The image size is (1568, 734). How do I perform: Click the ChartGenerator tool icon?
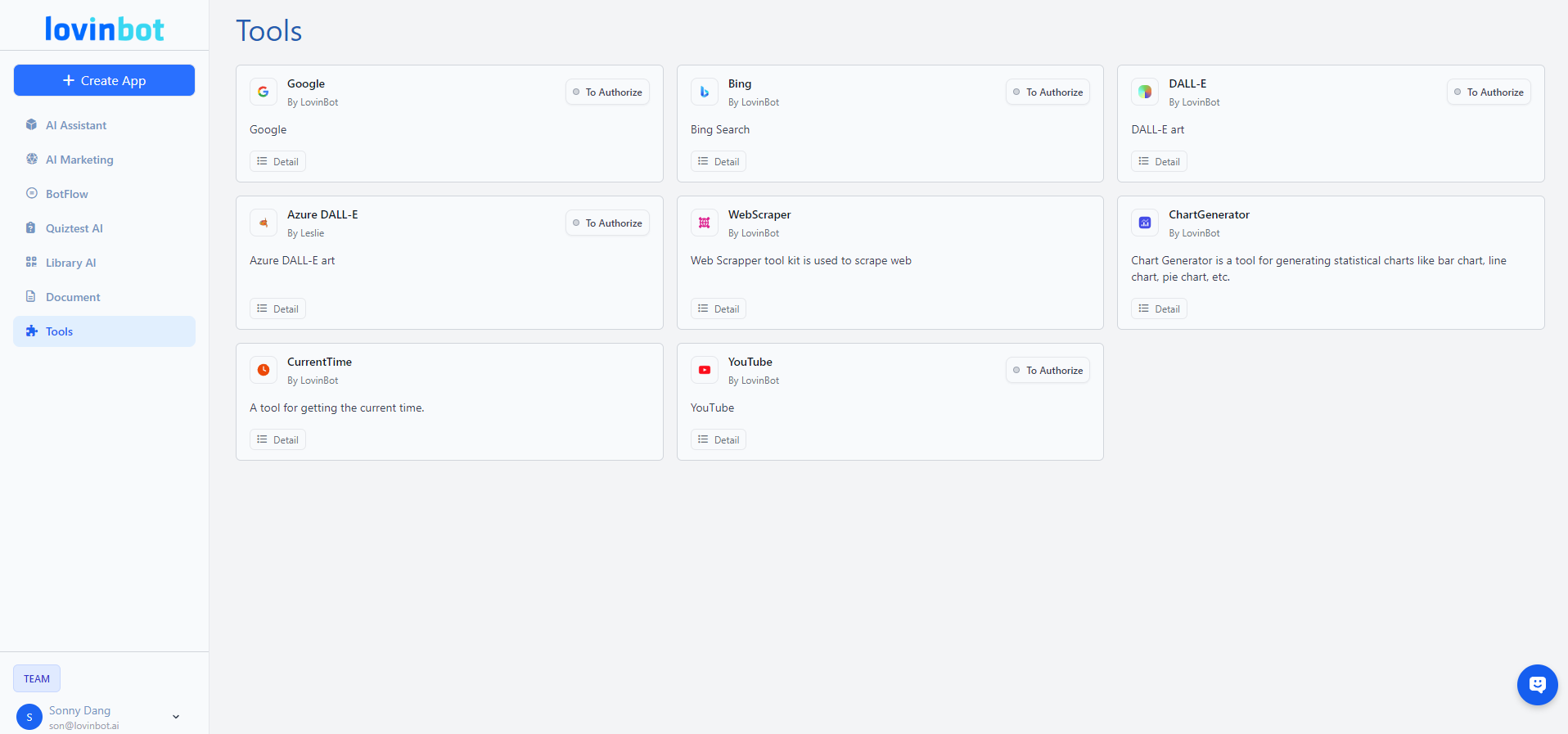(1145, 223)
